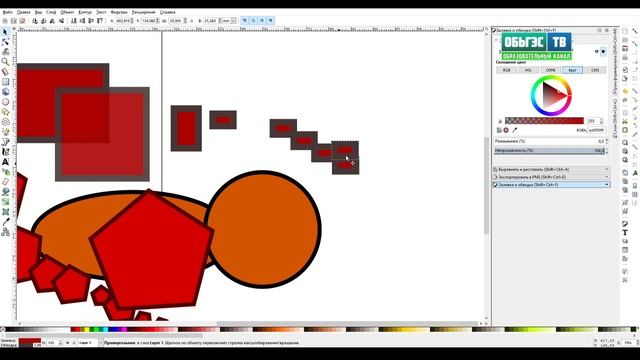Screen dimensions: 640x360
Task: Toggle current layer visibility in status bar
Action: 68,343
